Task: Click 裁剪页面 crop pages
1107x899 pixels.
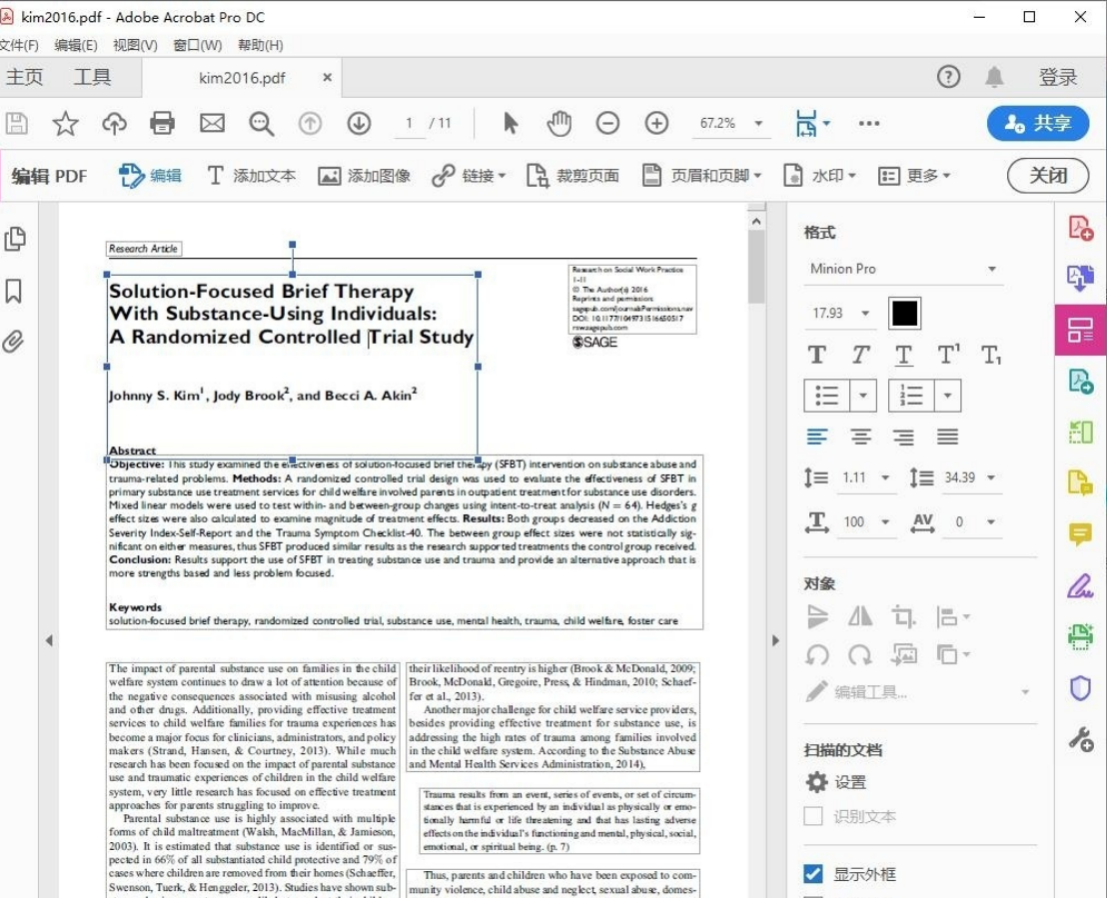Action: (x=573, y=175)
